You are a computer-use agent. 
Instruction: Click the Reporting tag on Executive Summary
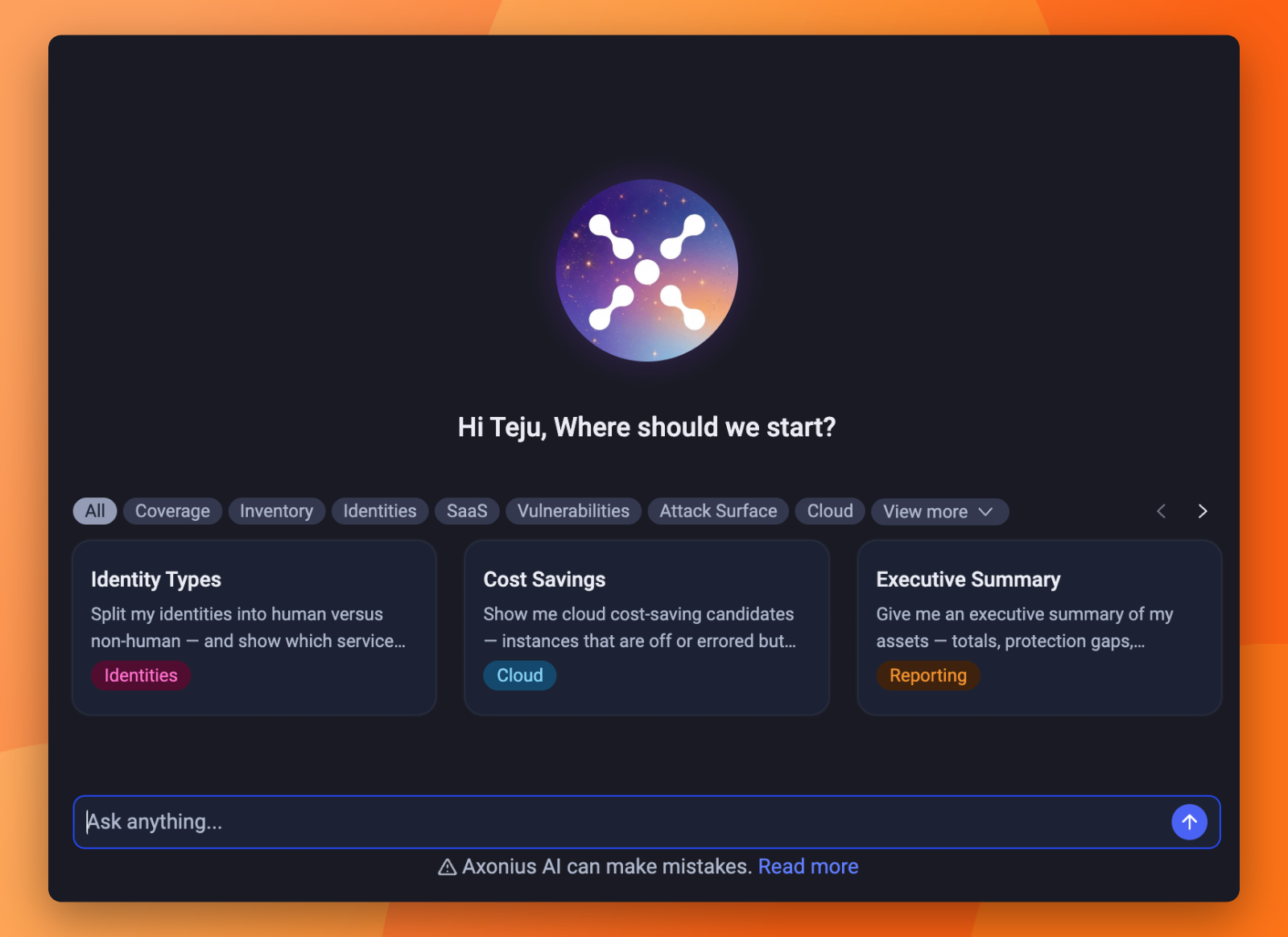928,675
